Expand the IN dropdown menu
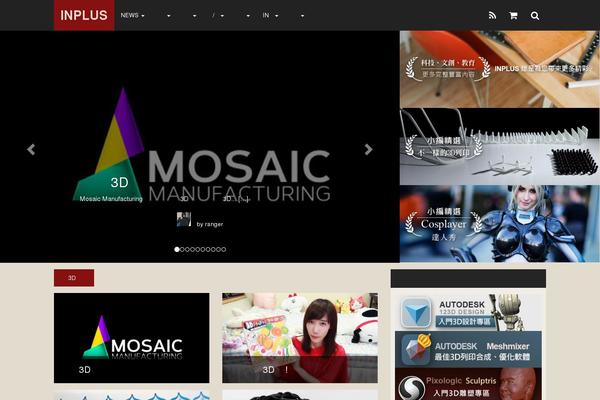Viewport: 600px width, 400px height. click(270, 15)
